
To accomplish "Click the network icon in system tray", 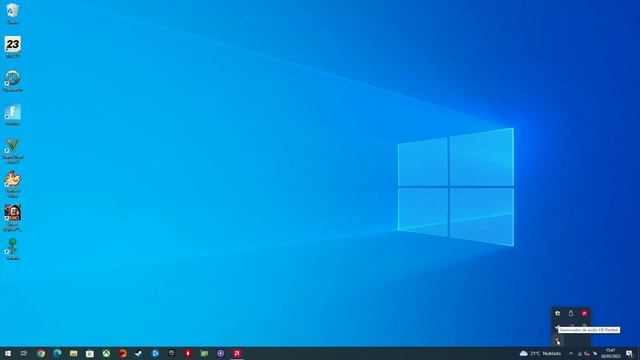I will pyautogui.click(x=579, y=354).
